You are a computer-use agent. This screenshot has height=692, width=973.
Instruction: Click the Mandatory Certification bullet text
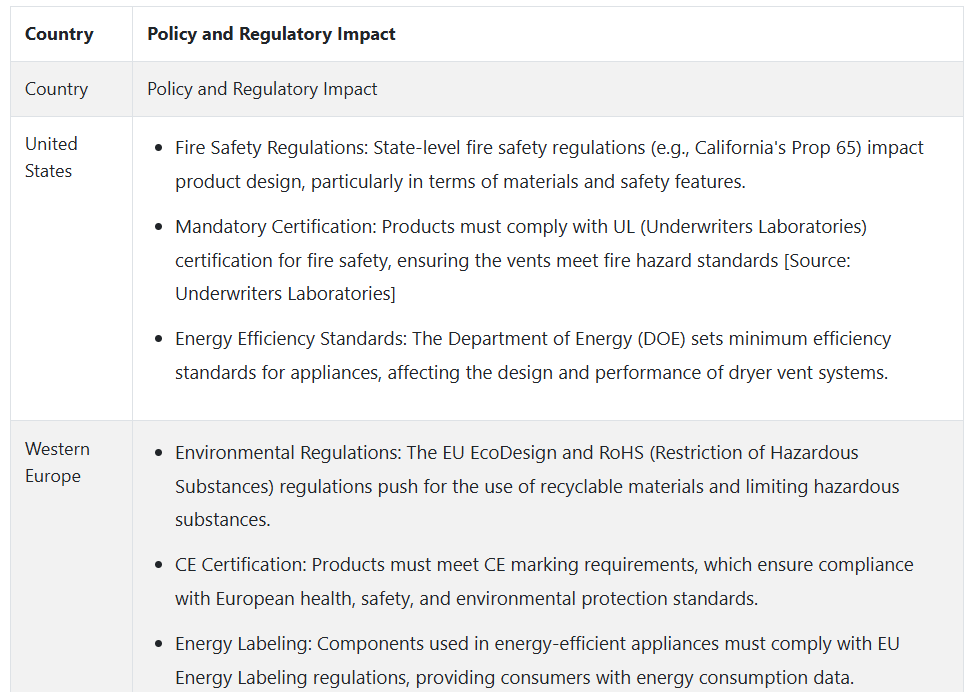(x=521, y=260)
